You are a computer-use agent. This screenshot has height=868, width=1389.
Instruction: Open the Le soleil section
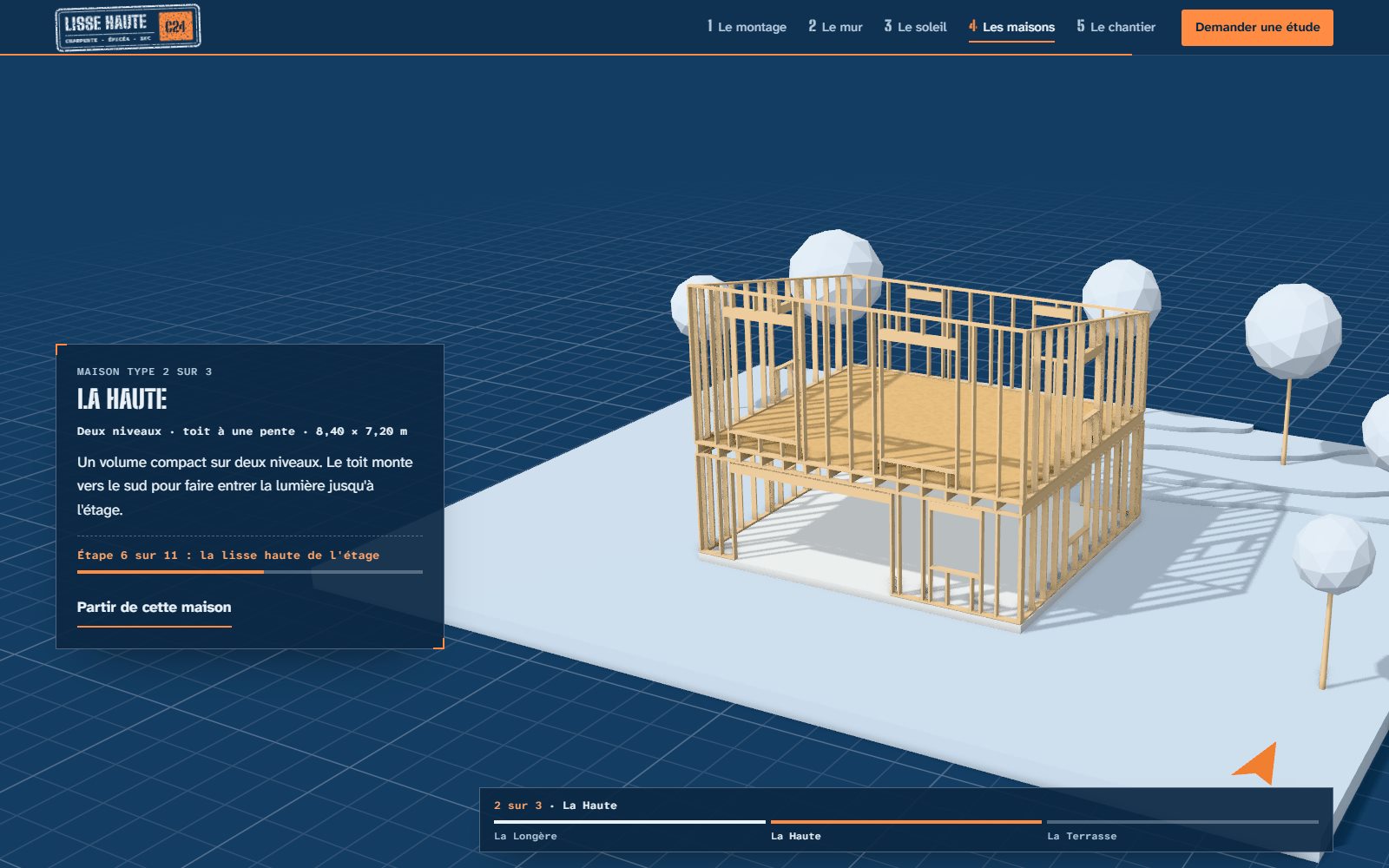point(915,27)
